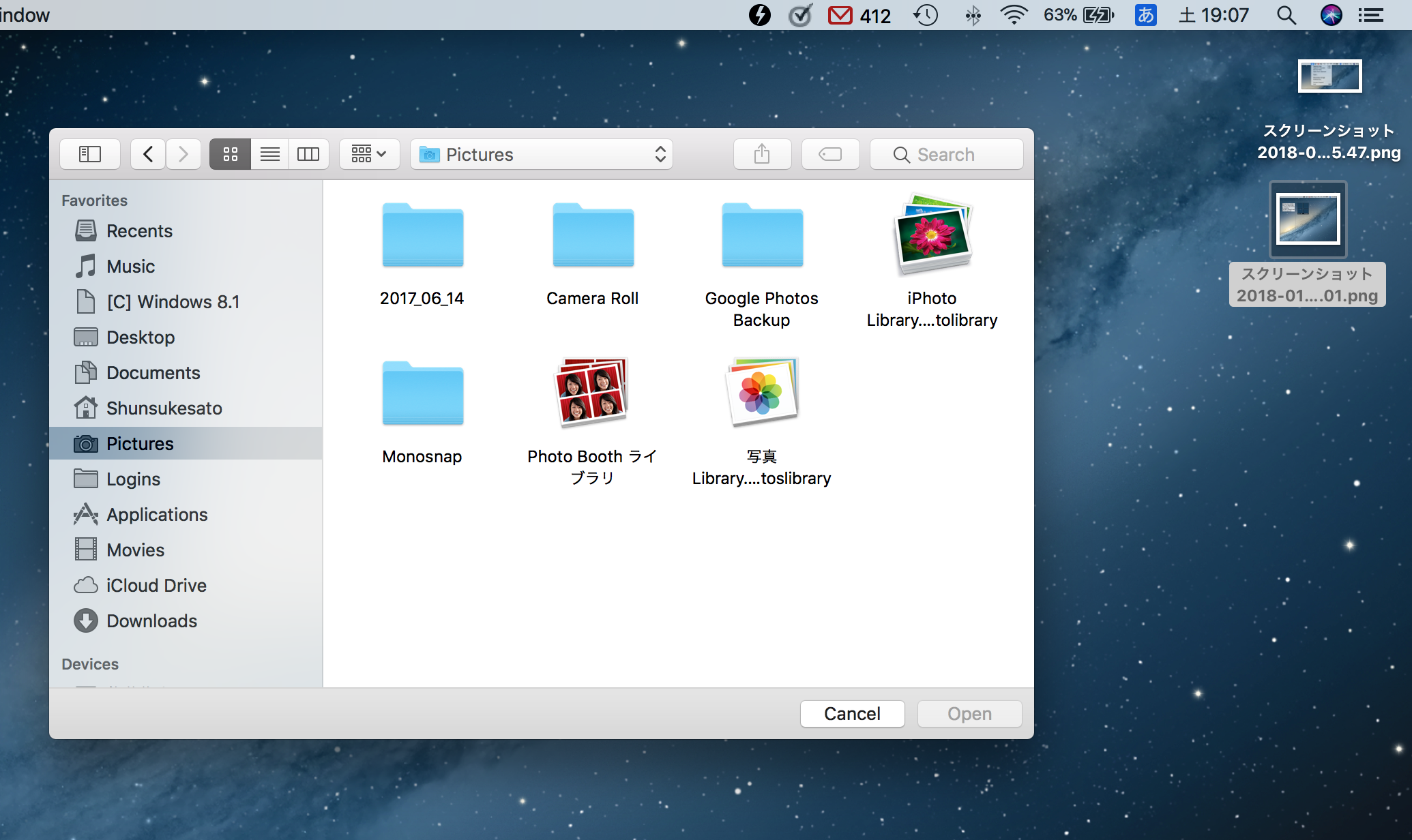Switch to icon view mode
Viewport: 1412px width, 840px height.
(230, 154)
